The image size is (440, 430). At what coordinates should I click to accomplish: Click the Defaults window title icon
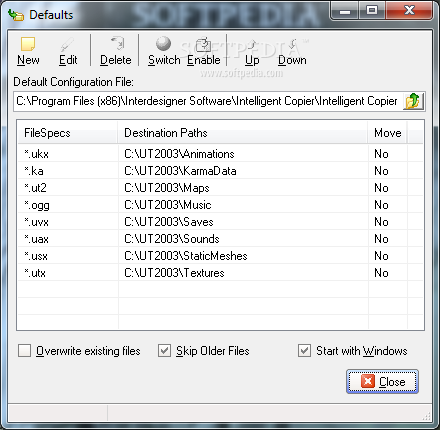pos(16,15)
